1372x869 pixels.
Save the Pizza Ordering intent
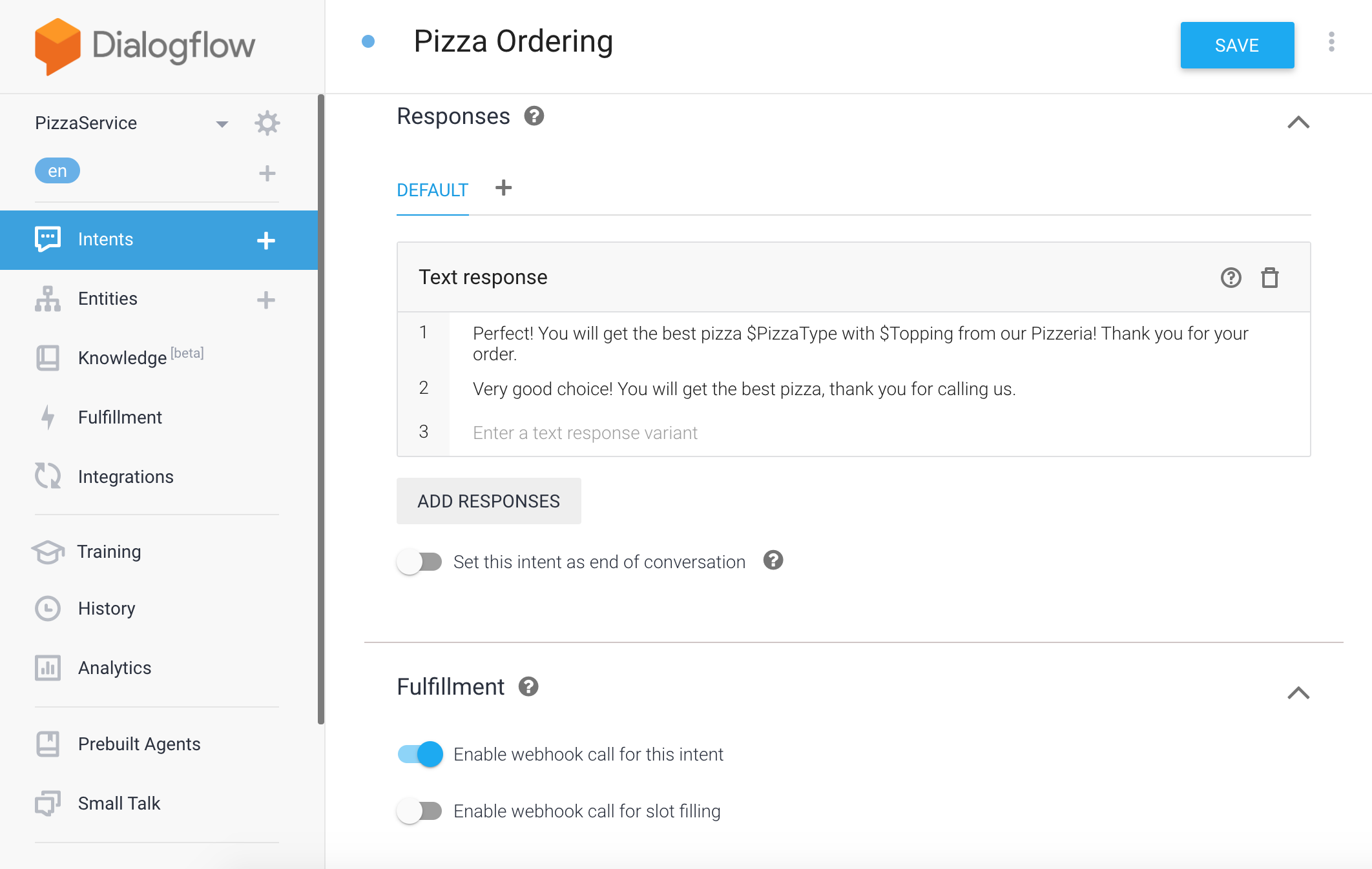click(x=1237, y=45)
